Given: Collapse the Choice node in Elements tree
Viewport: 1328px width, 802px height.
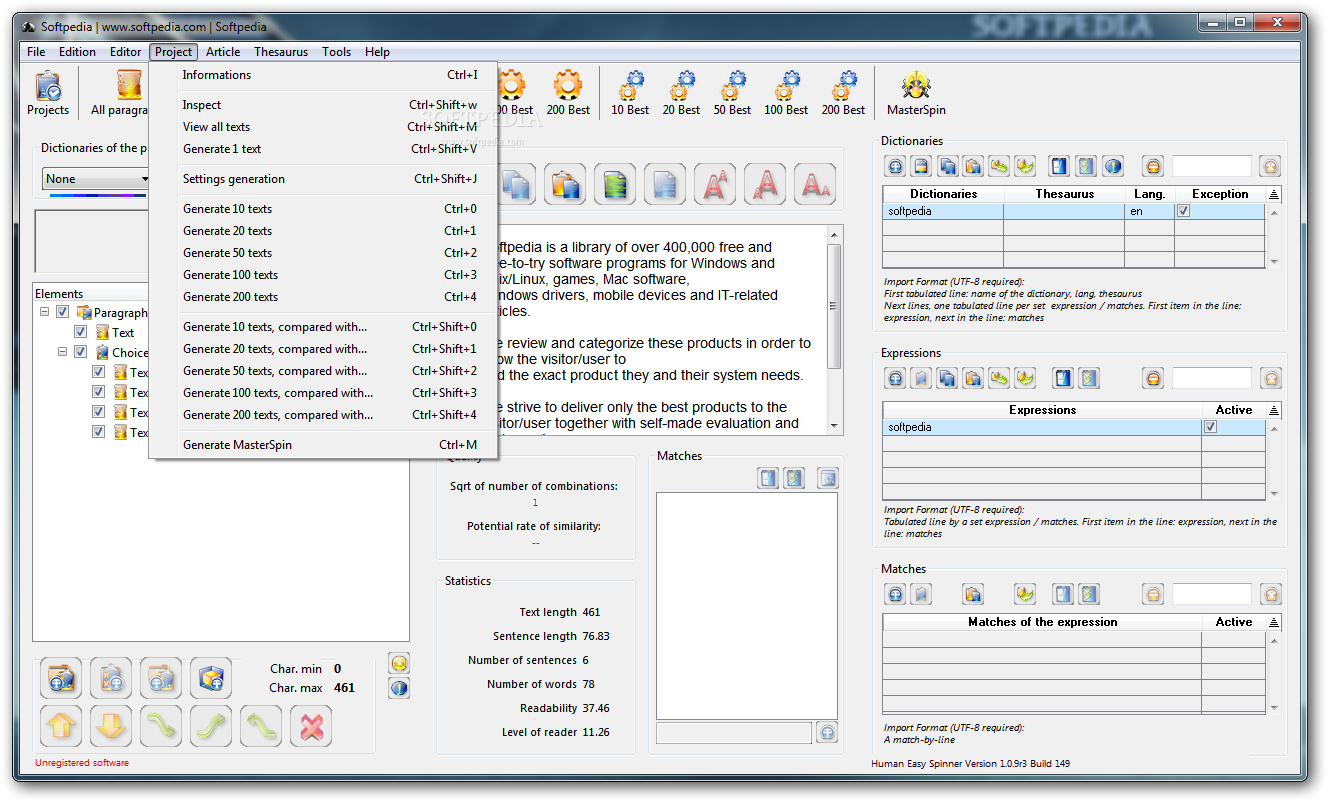Looking at the screenshot, I should [62, 353].
